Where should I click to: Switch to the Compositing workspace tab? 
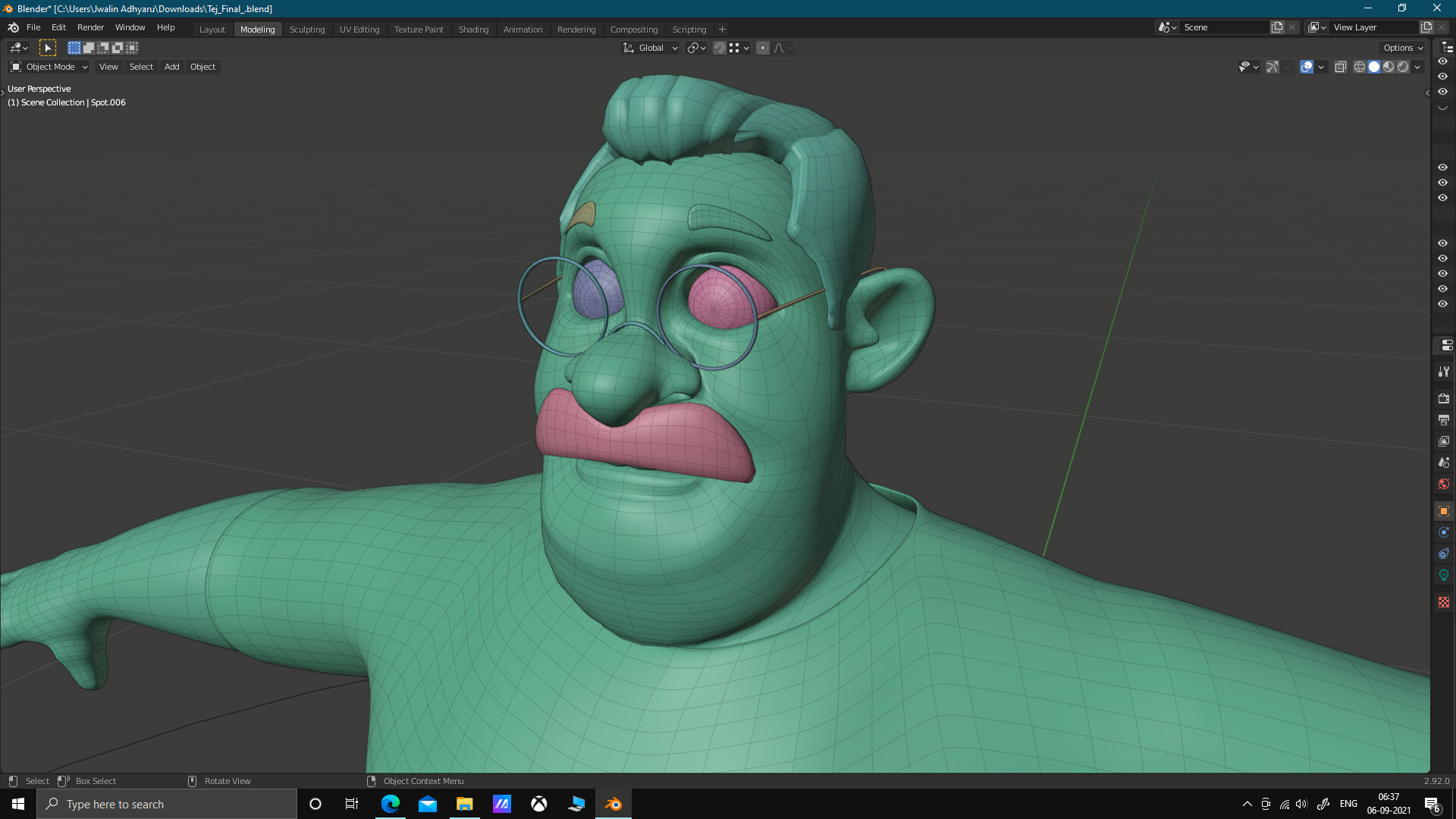tap(634, 30)
